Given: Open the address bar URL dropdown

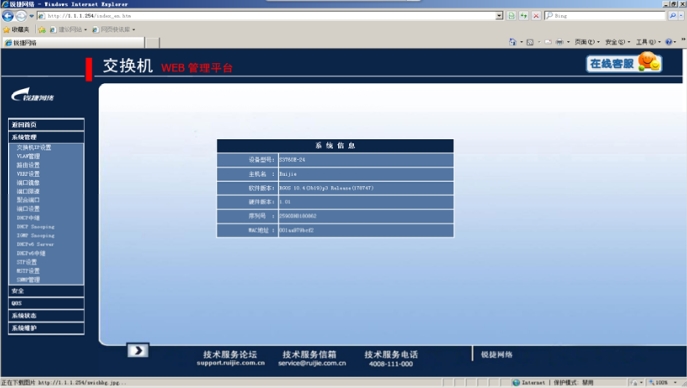Looking at the screenshot, I should pyautogui.click(x=499, y=16).
